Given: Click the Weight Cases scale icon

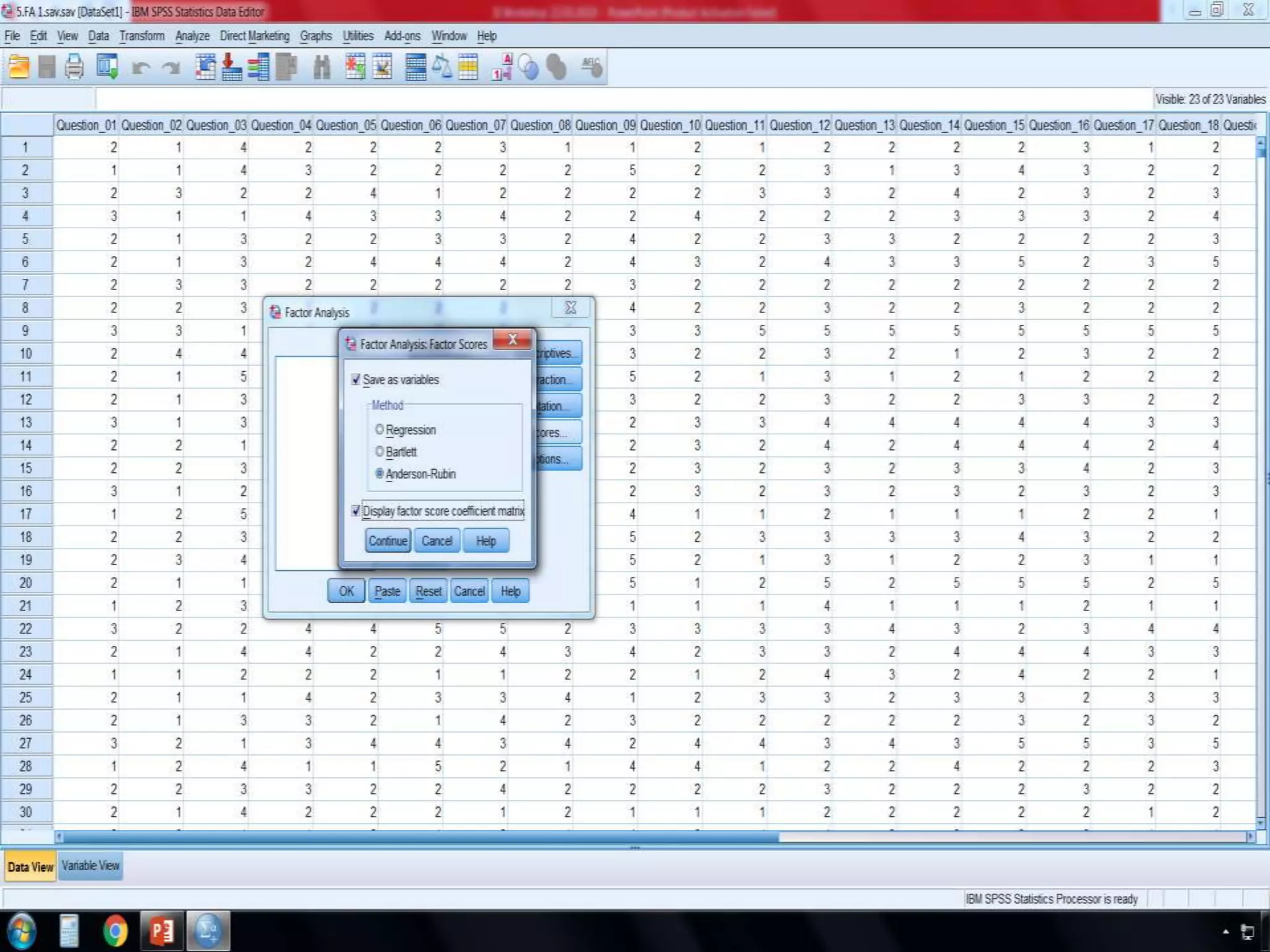Looking at the screenshot, I should click(x=442, y=67).
